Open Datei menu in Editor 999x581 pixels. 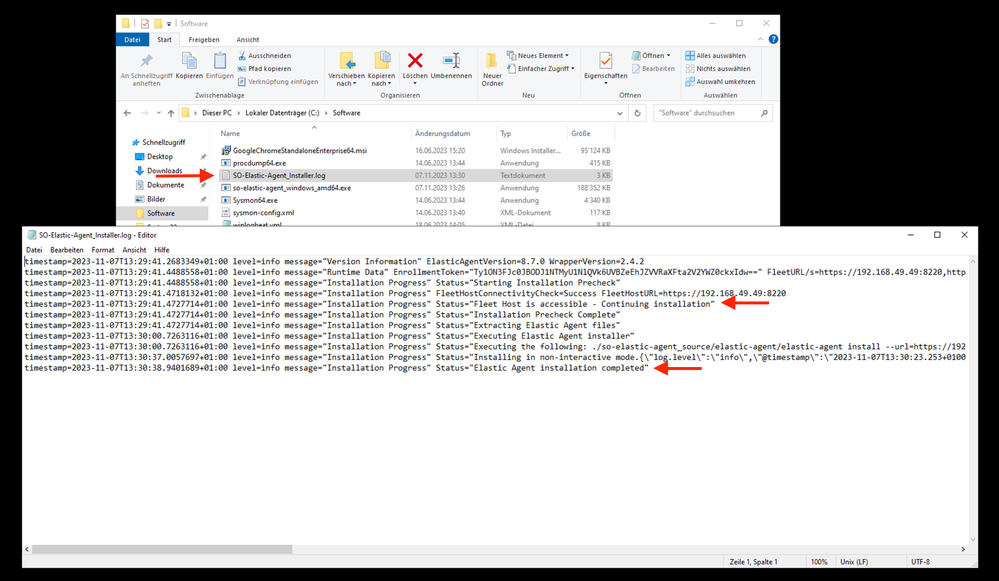(34, 250)
